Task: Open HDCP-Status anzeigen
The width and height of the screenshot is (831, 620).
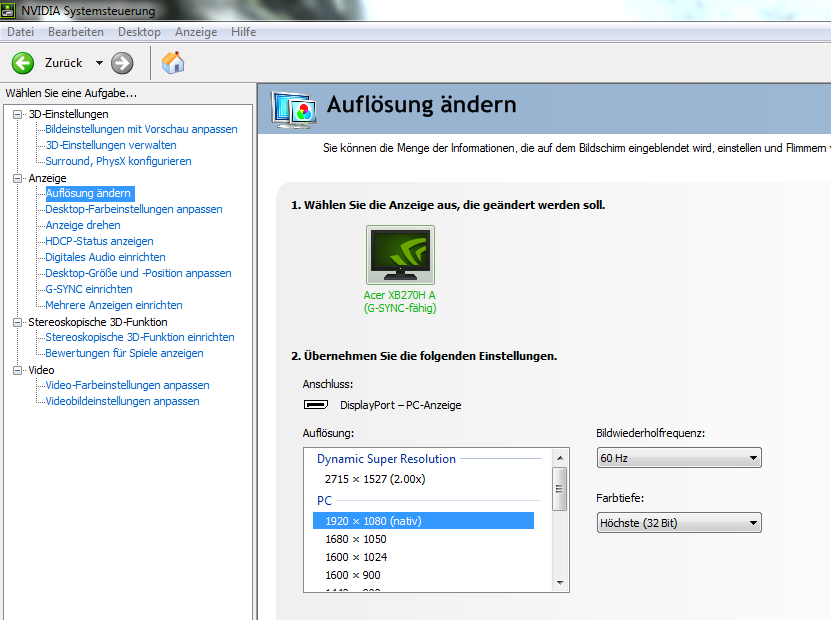Action: 99,241
